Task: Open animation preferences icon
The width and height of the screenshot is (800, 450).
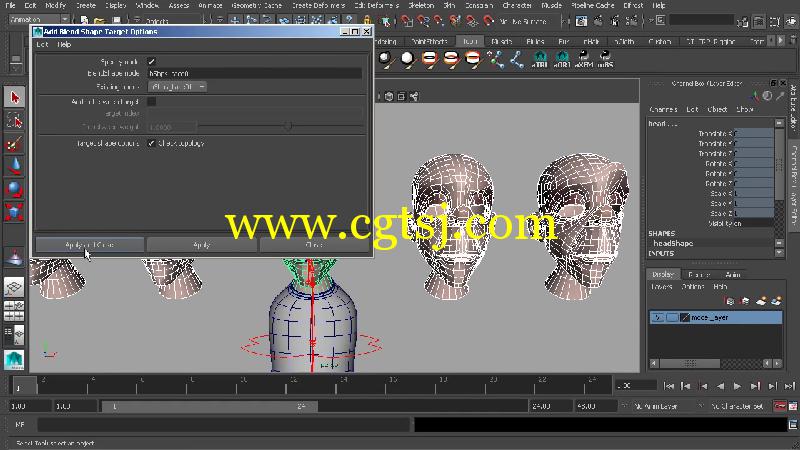Action: tap(793, 406)
